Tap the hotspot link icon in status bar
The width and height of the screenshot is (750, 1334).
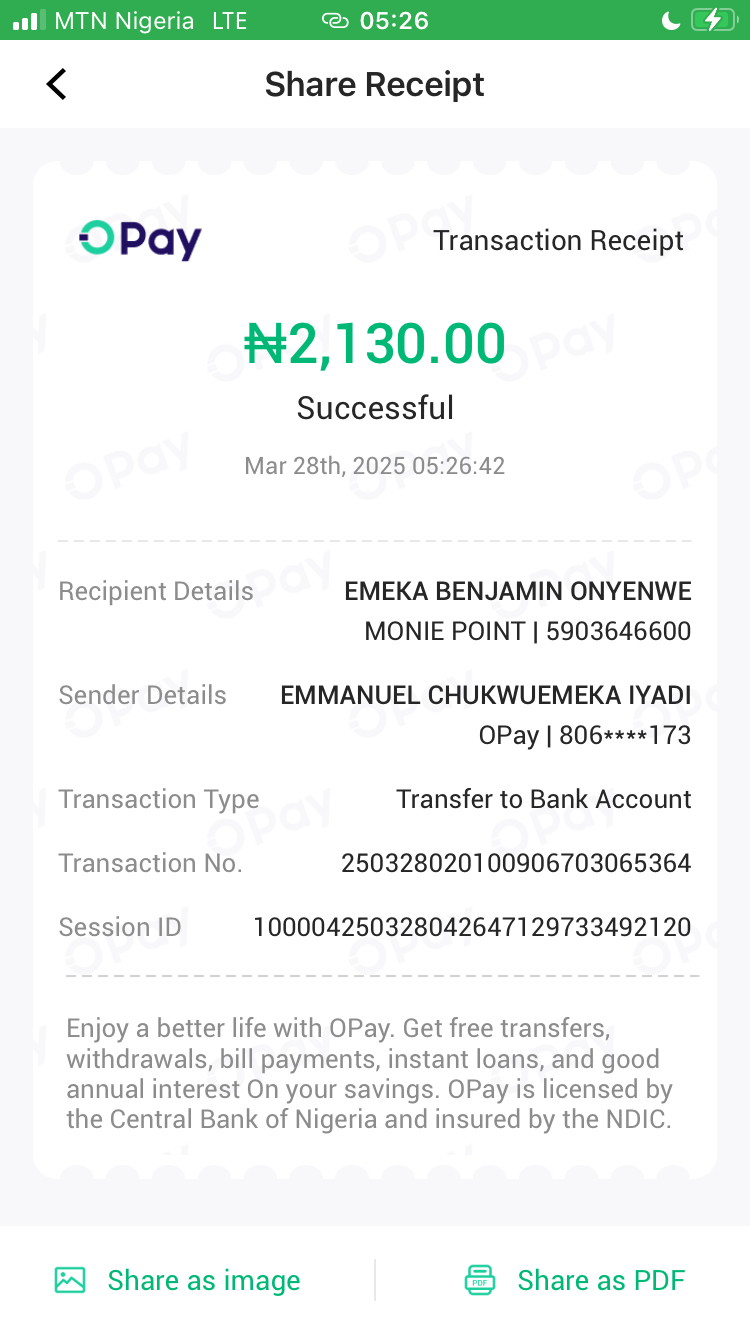point(335,21)
